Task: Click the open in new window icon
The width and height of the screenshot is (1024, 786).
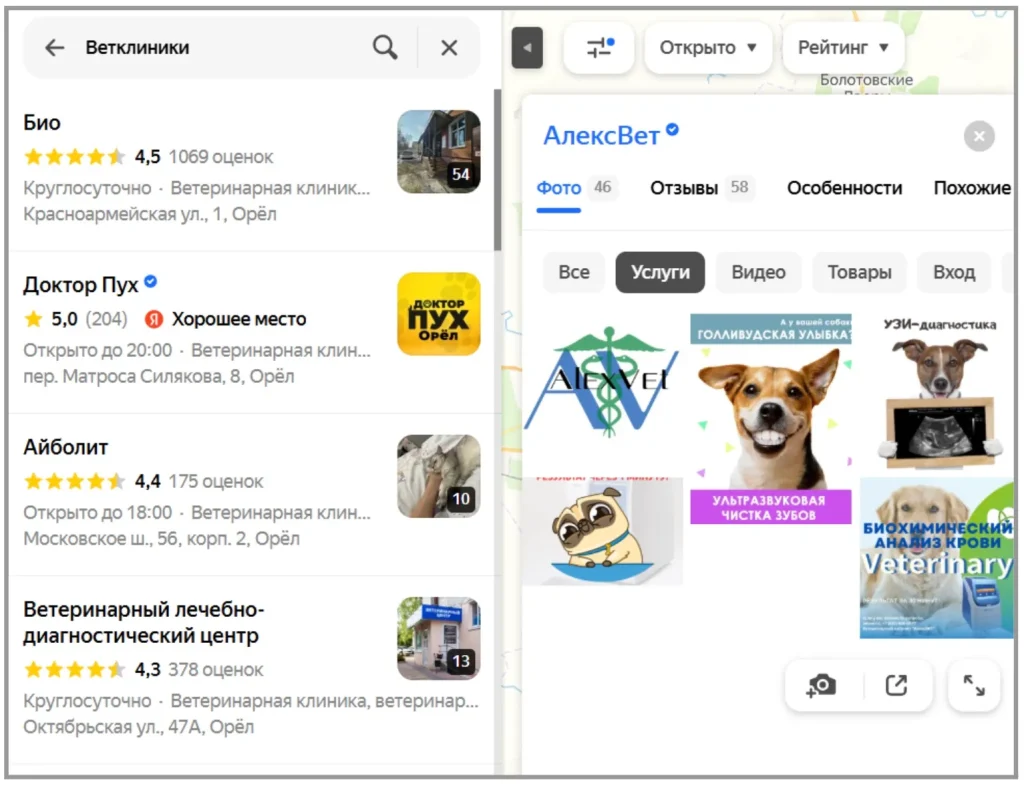Action: tap(896, 685)
